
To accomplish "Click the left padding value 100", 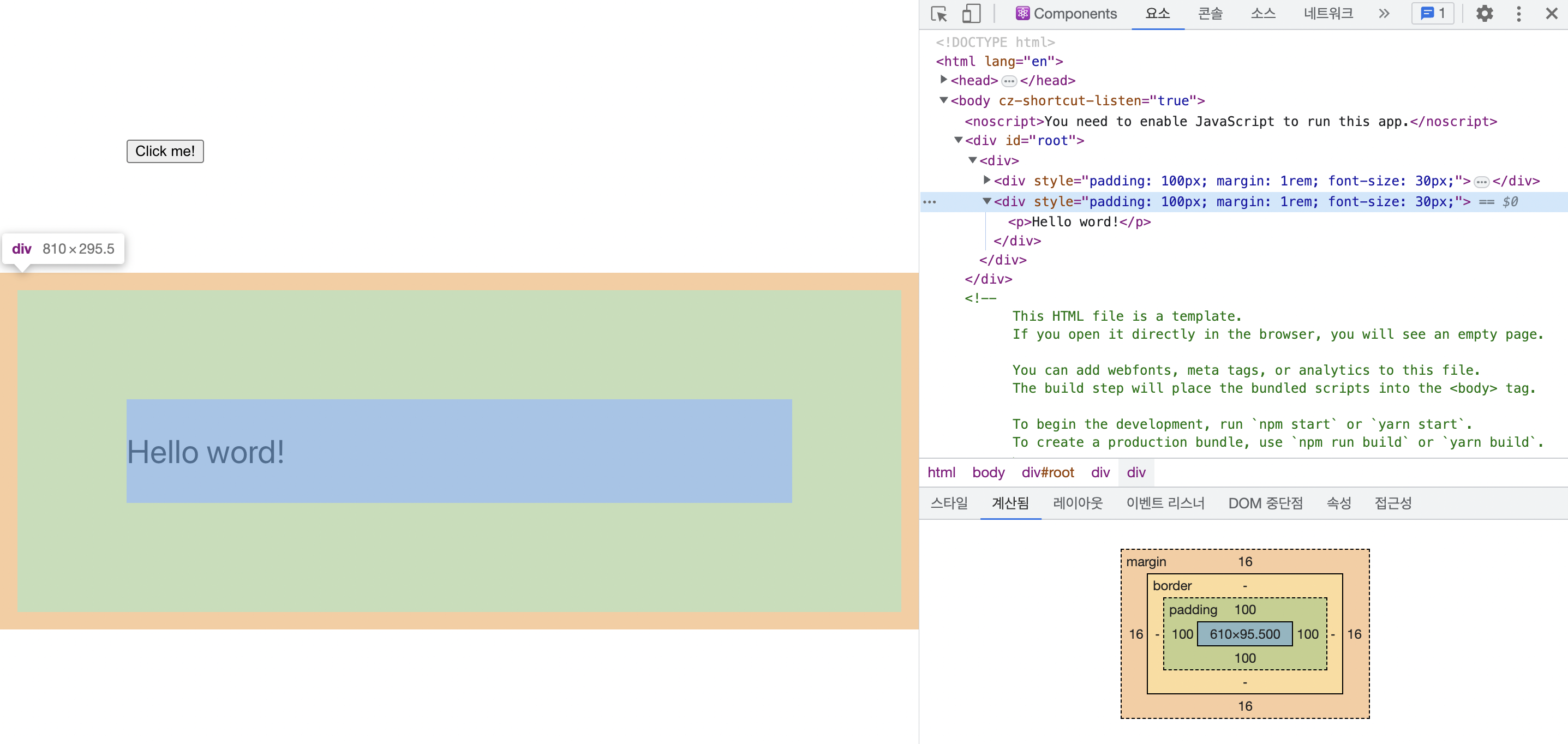I will 1182,633.
